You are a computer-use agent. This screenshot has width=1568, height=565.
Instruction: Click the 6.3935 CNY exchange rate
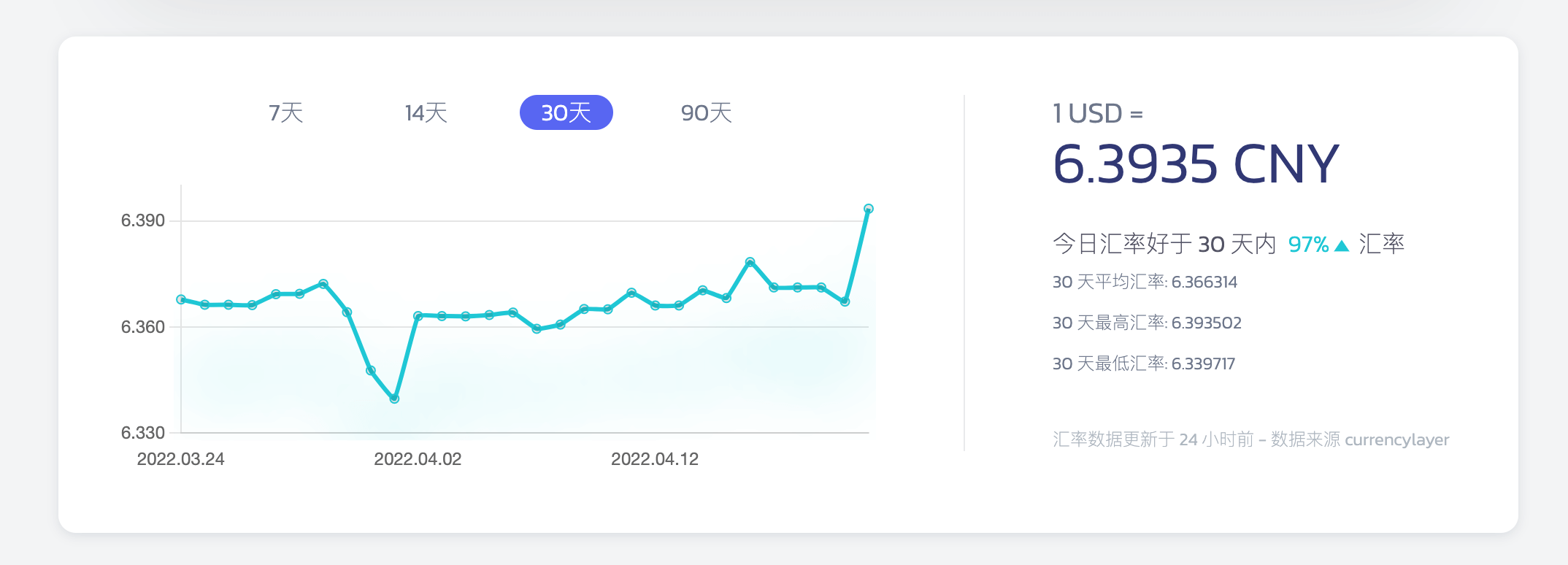pyautogui.click(x=1195, y=164)
